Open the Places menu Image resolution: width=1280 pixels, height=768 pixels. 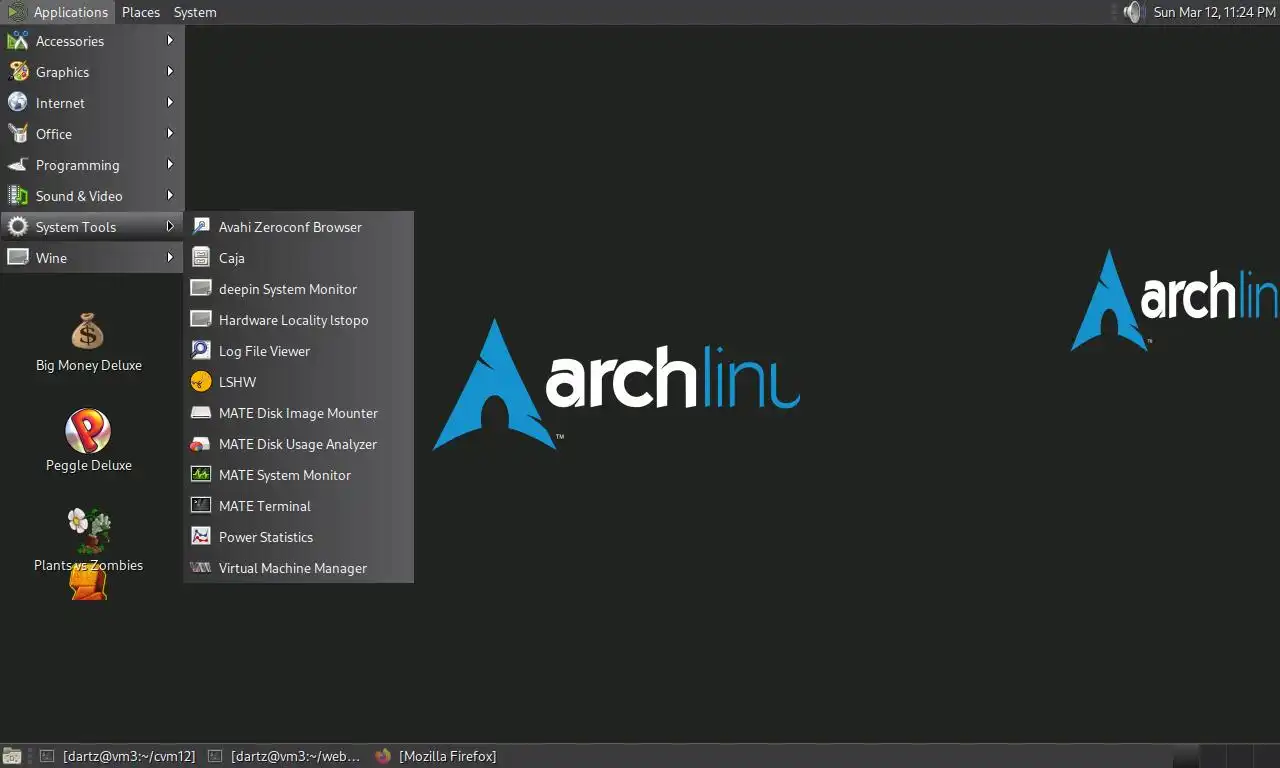click(141, 12)
